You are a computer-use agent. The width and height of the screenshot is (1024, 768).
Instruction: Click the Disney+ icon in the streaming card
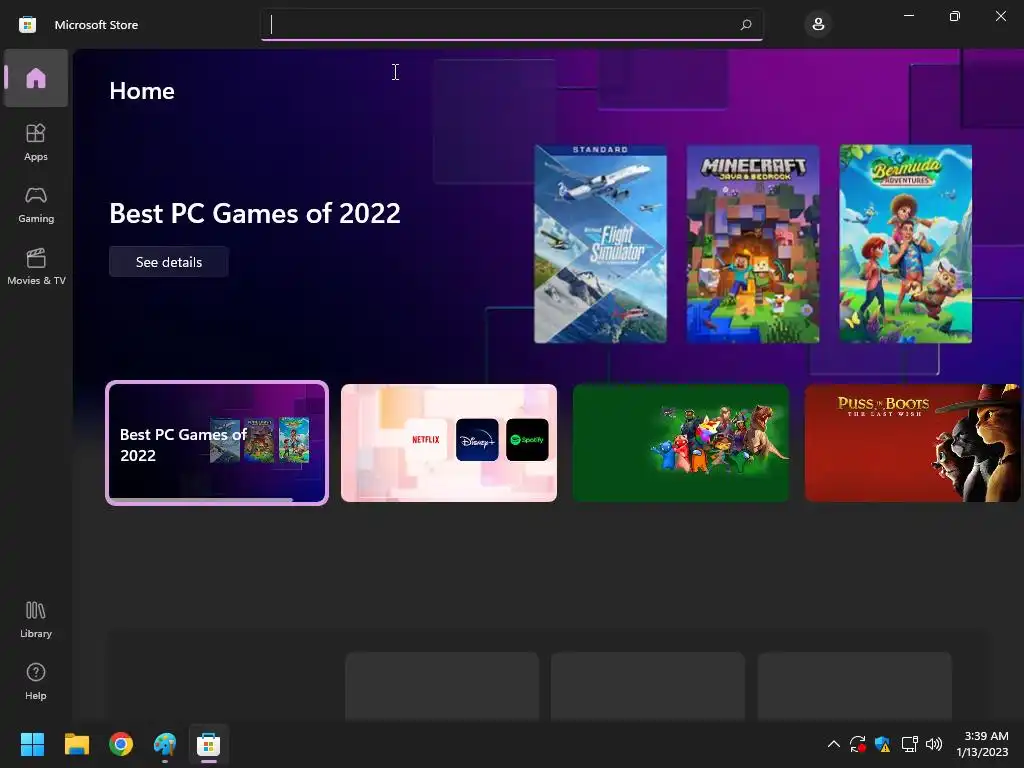point(477,440)
